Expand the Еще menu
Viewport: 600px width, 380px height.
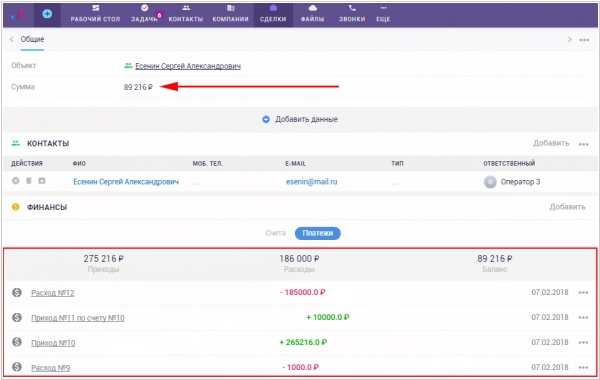pyautogui.click(x=383, y=14)
